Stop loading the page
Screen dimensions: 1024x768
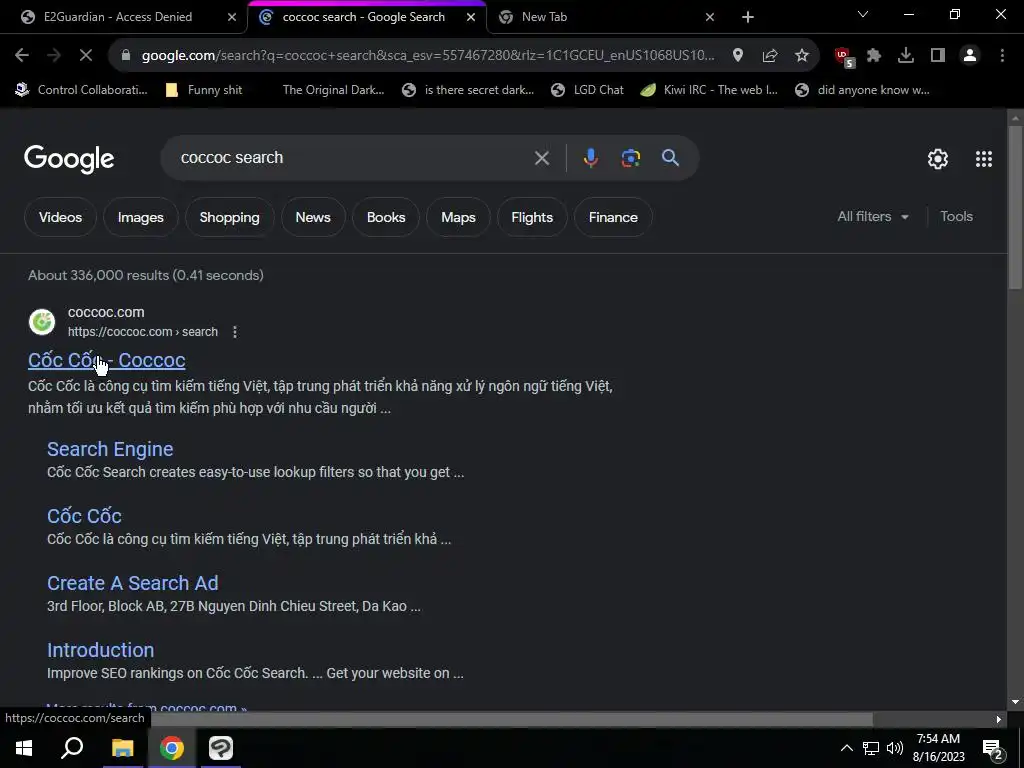[x=86, y=56]
